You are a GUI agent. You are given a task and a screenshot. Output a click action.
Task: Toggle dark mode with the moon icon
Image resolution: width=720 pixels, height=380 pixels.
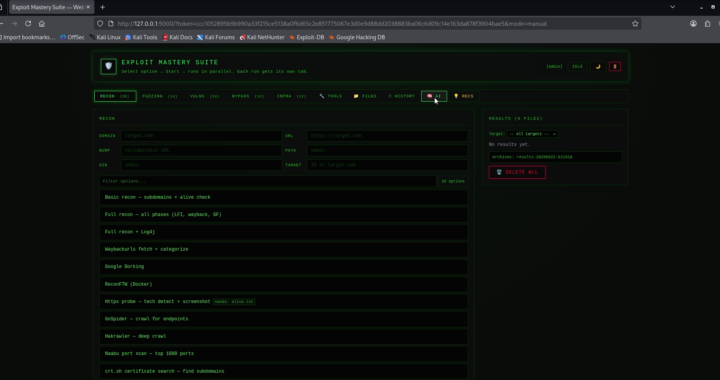coord(598,67)
